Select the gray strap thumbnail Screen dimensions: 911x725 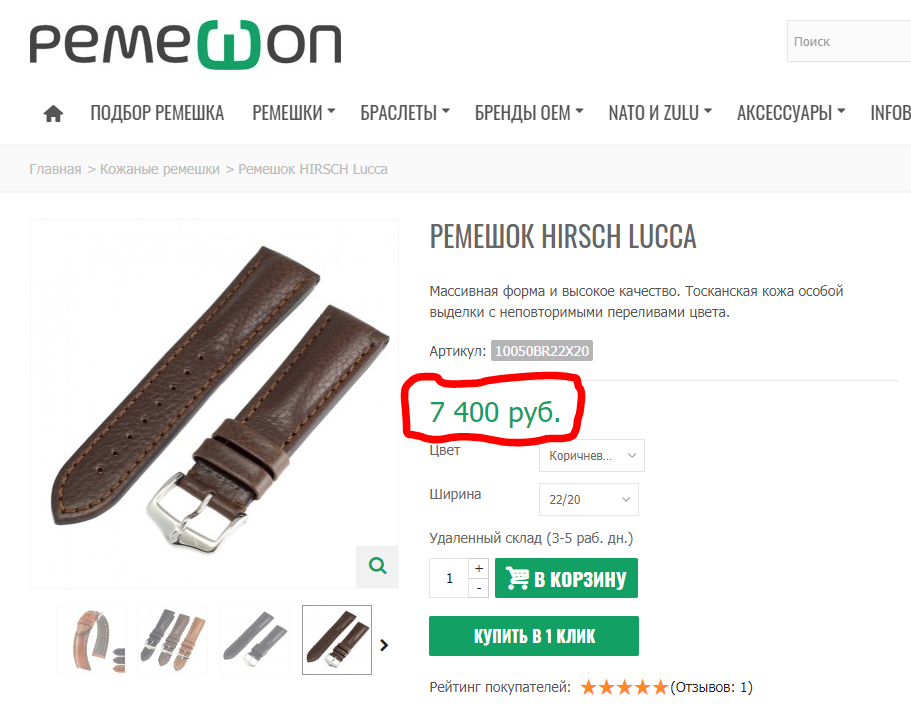click(x=255, y=640)
